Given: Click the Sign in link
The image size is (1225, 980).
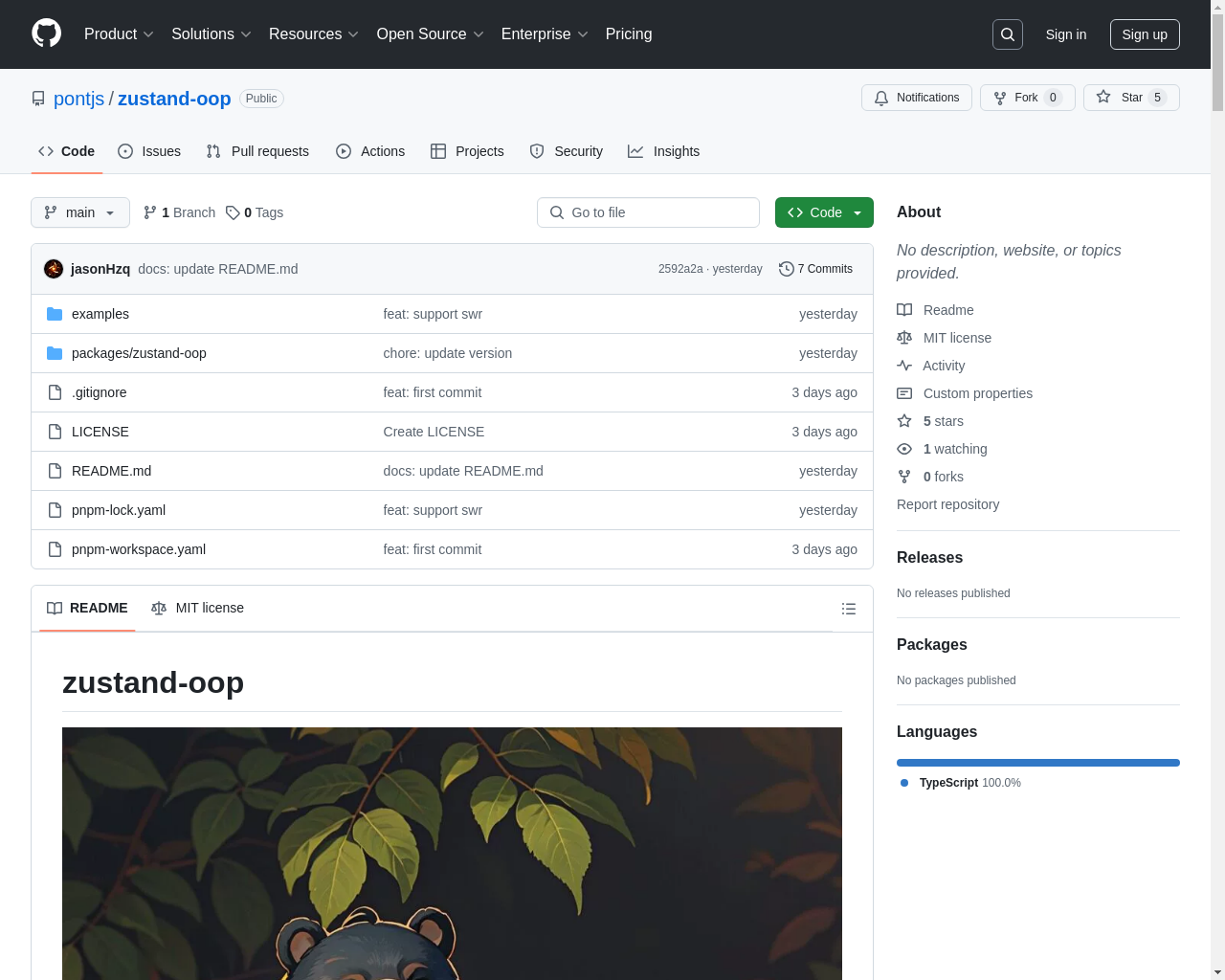Looking at the screenshot, I should [x=1066, y=34].
